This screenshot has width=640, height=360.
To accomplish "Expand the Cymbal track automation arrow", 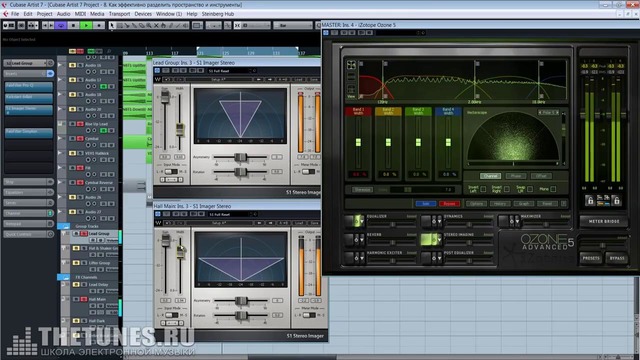I will point(61,139).
